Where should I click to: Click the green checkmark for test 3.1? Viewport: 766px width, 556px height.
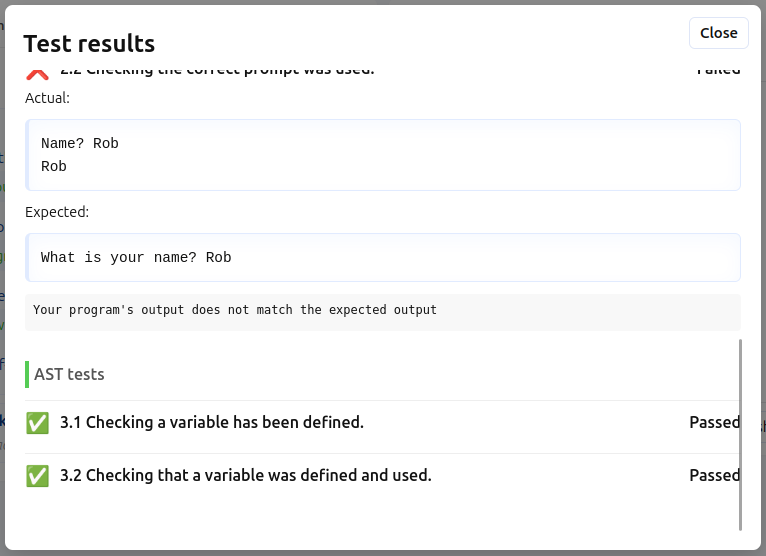(37, 423)
